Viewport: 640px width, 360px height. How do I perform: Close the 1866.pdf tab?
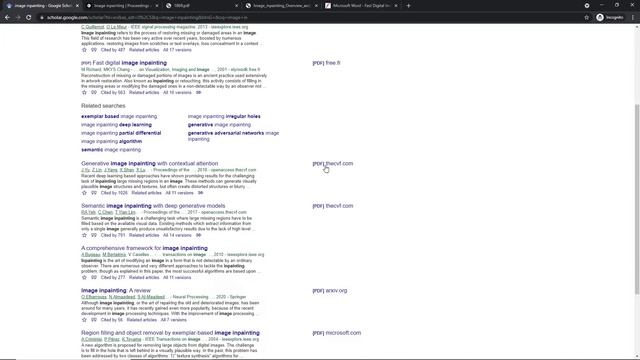coord(236,6)
